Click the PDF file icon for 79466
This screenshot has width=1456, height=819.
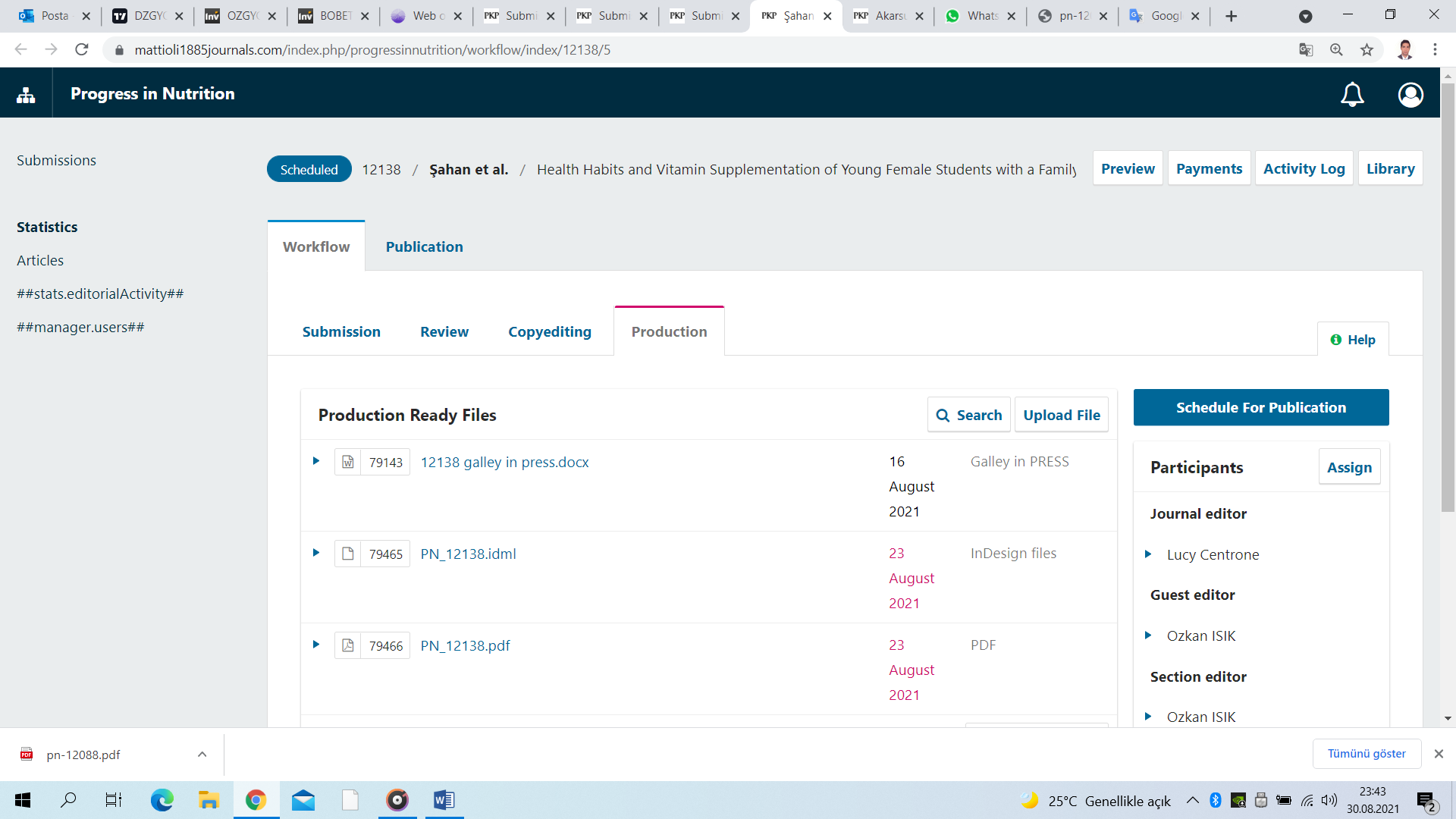point(348,645)
